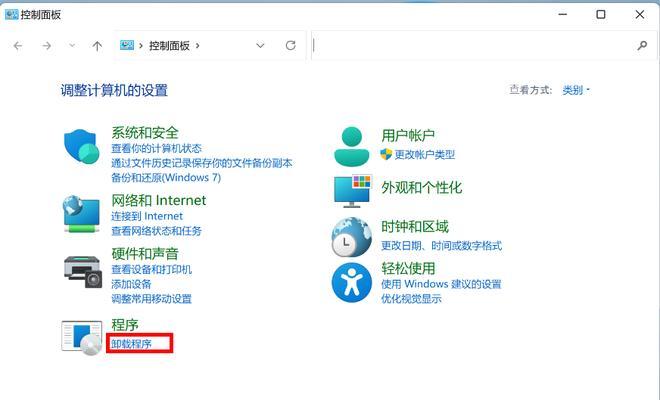This screenshot has width=660, height=400.
Task: Open the 轻松使用 category
Action: click(408, 268)
